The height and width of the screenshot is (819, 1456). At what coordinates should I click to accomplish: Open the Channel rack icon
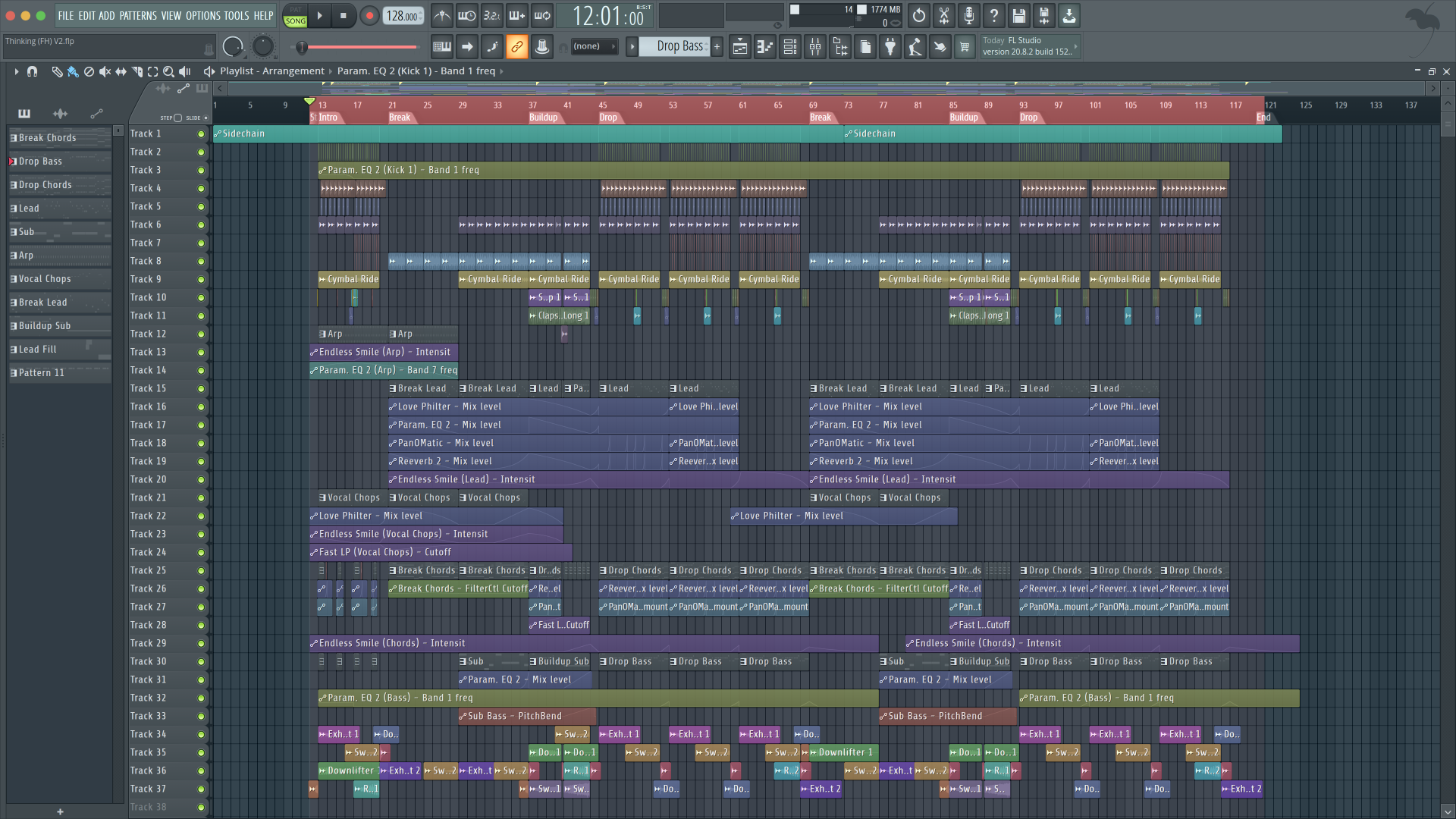click(x=790, y=47)
